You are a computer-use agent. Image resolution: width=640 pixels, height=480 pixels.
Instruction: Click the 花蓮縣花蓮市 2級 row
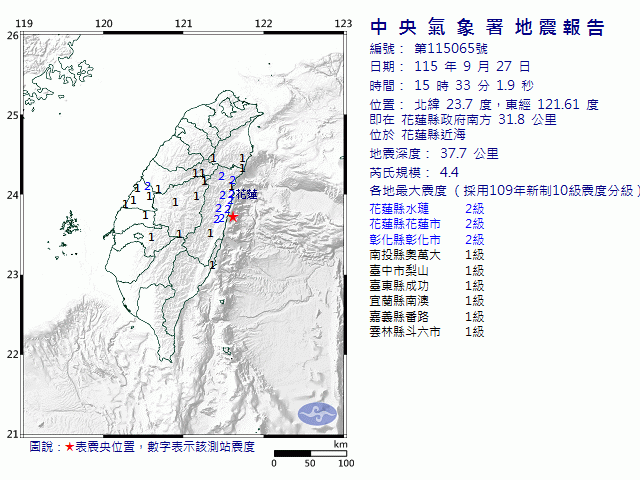(427, 224)
